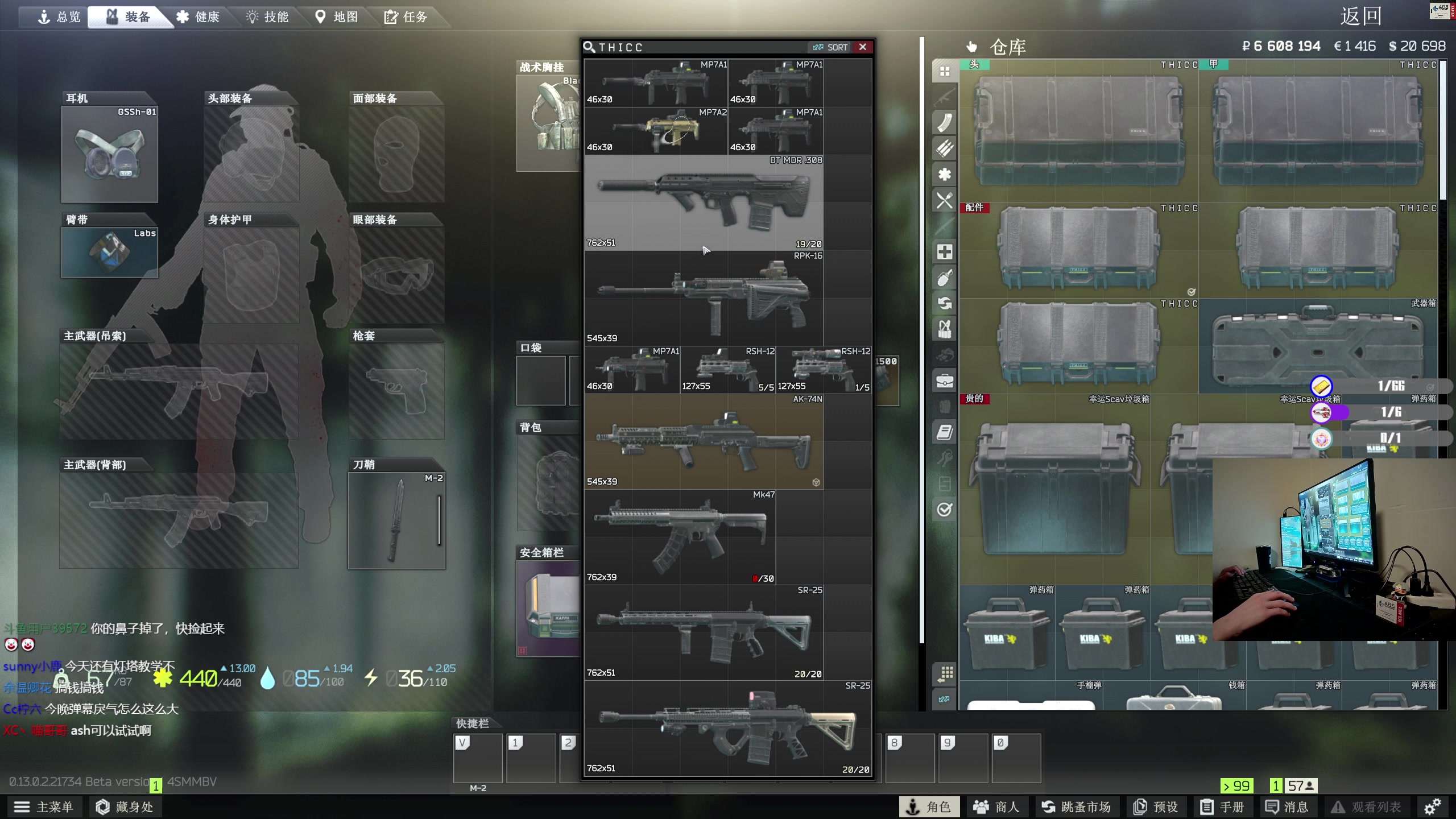Click the search magnifier in THICC window

pos(590,47)
